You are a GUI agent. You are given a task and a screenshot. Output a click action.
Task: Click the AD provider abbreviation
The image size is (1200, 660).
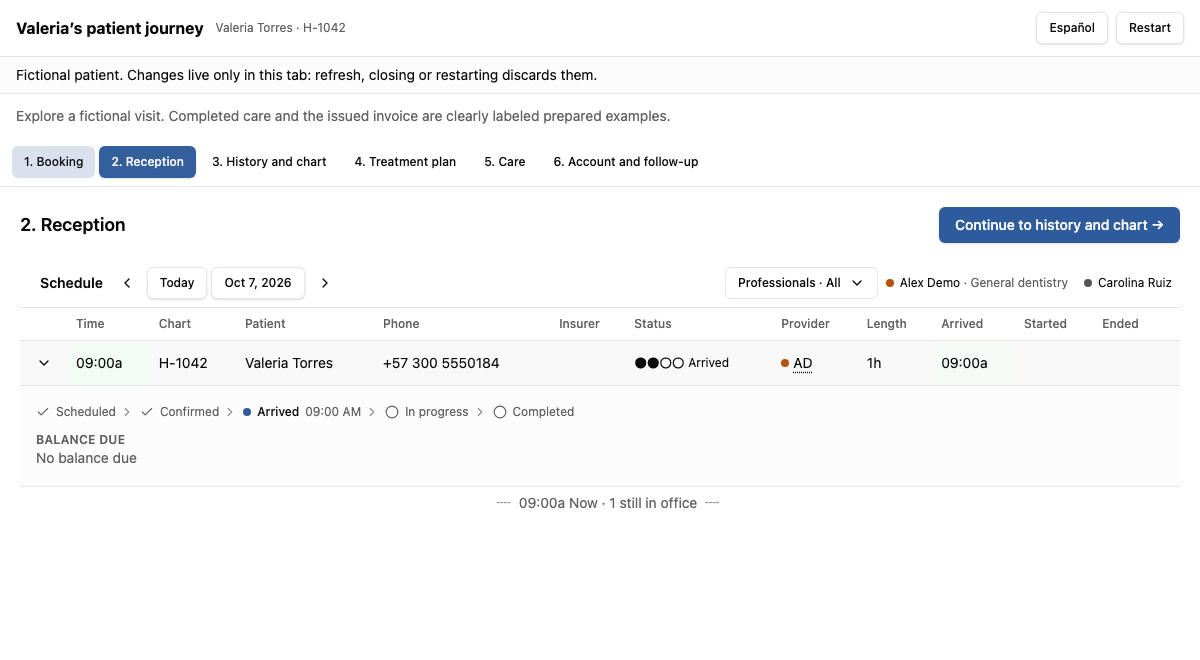[x=803, y=363]
